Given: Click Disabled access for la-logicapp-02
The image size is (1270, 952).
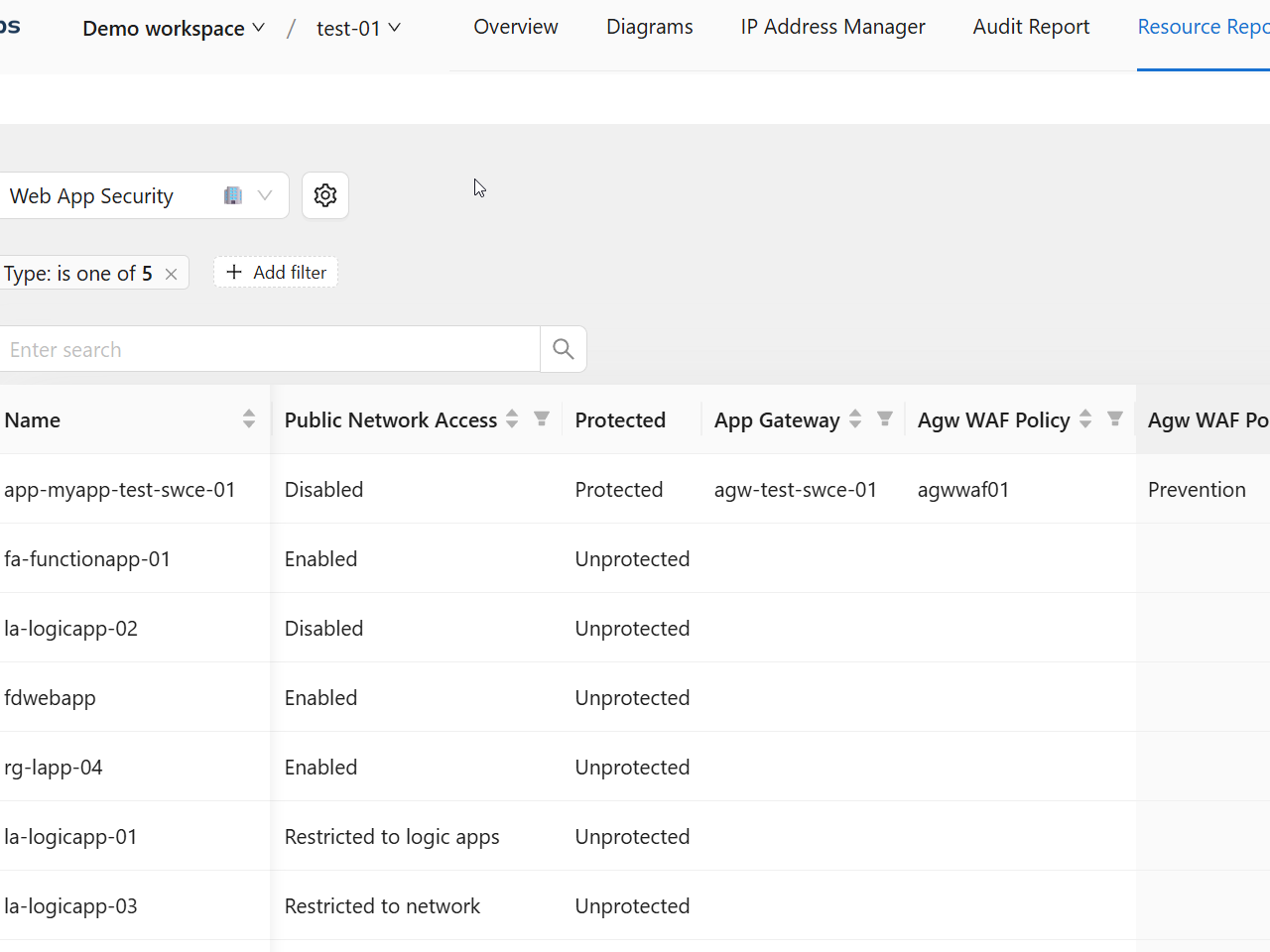Looking at the screenshot, I should pyautogui.click(x=323, y=628).
